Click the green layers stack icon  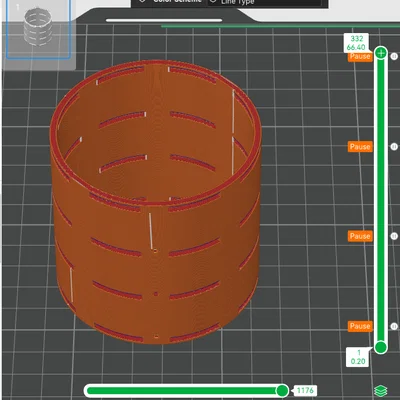pos(381,390)
